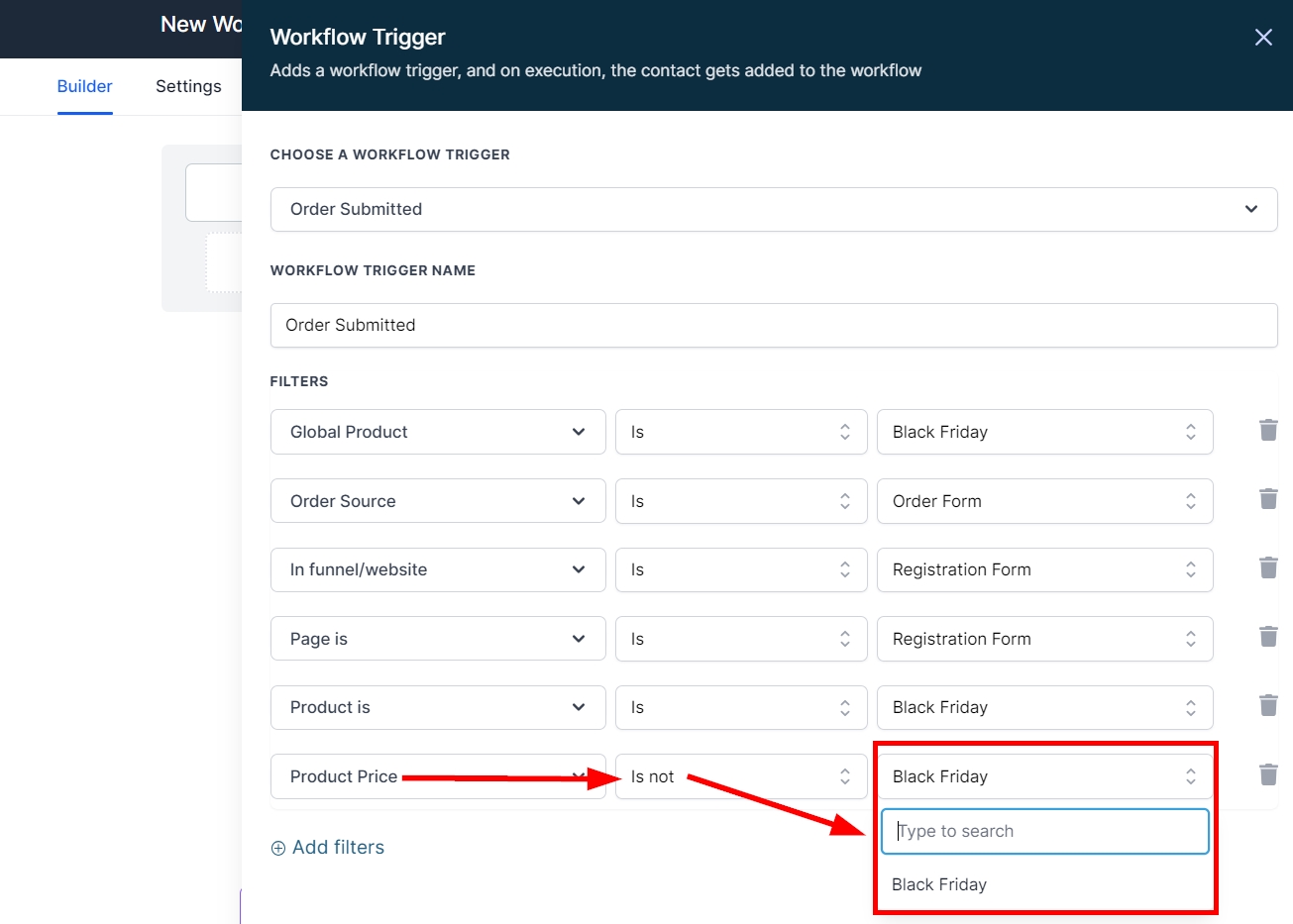Delete the Product Price filter row

pyautogui.click(x=1267, y=774)
